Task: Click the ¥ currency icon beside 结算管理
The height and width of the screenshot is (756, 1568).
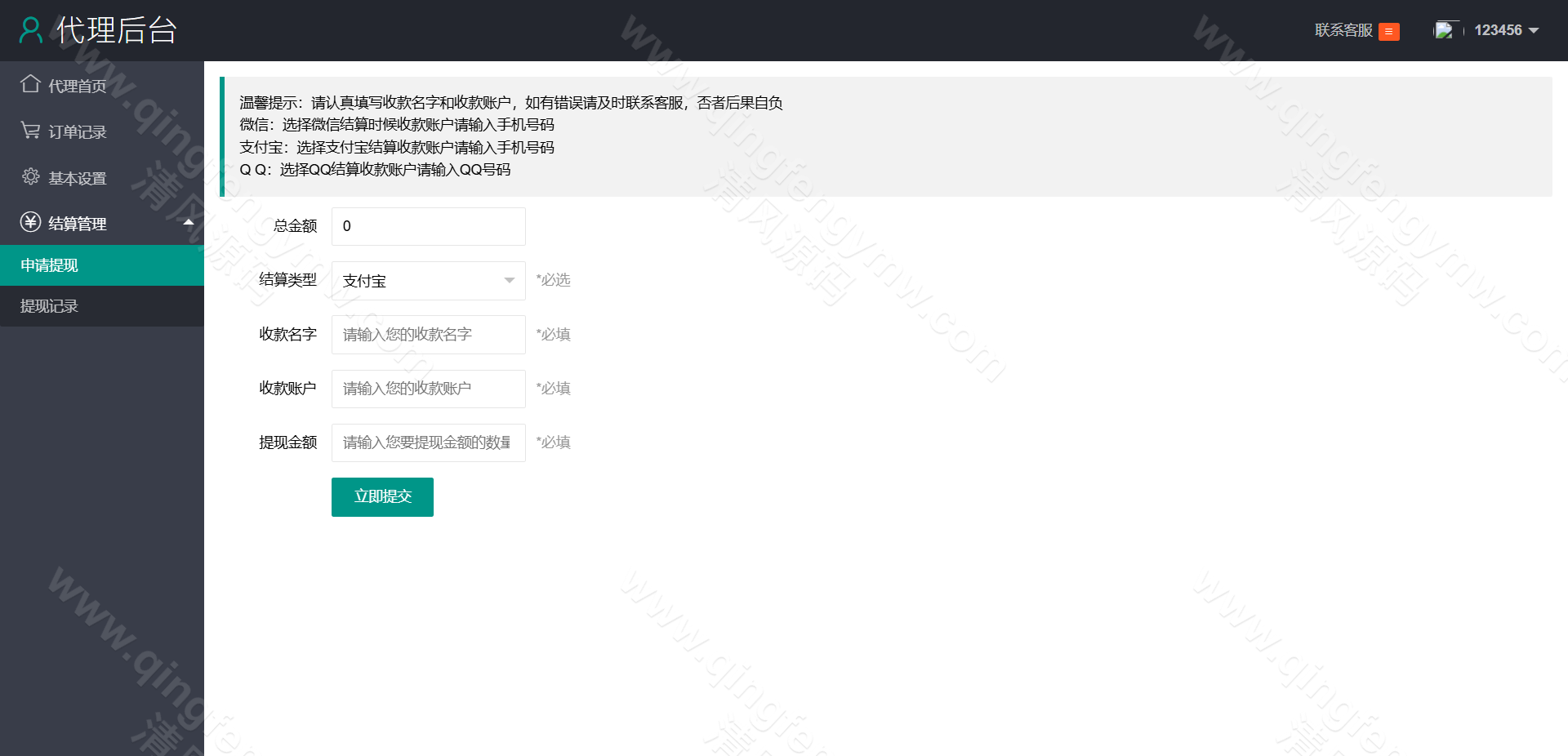Action: [x=30, y=223]
